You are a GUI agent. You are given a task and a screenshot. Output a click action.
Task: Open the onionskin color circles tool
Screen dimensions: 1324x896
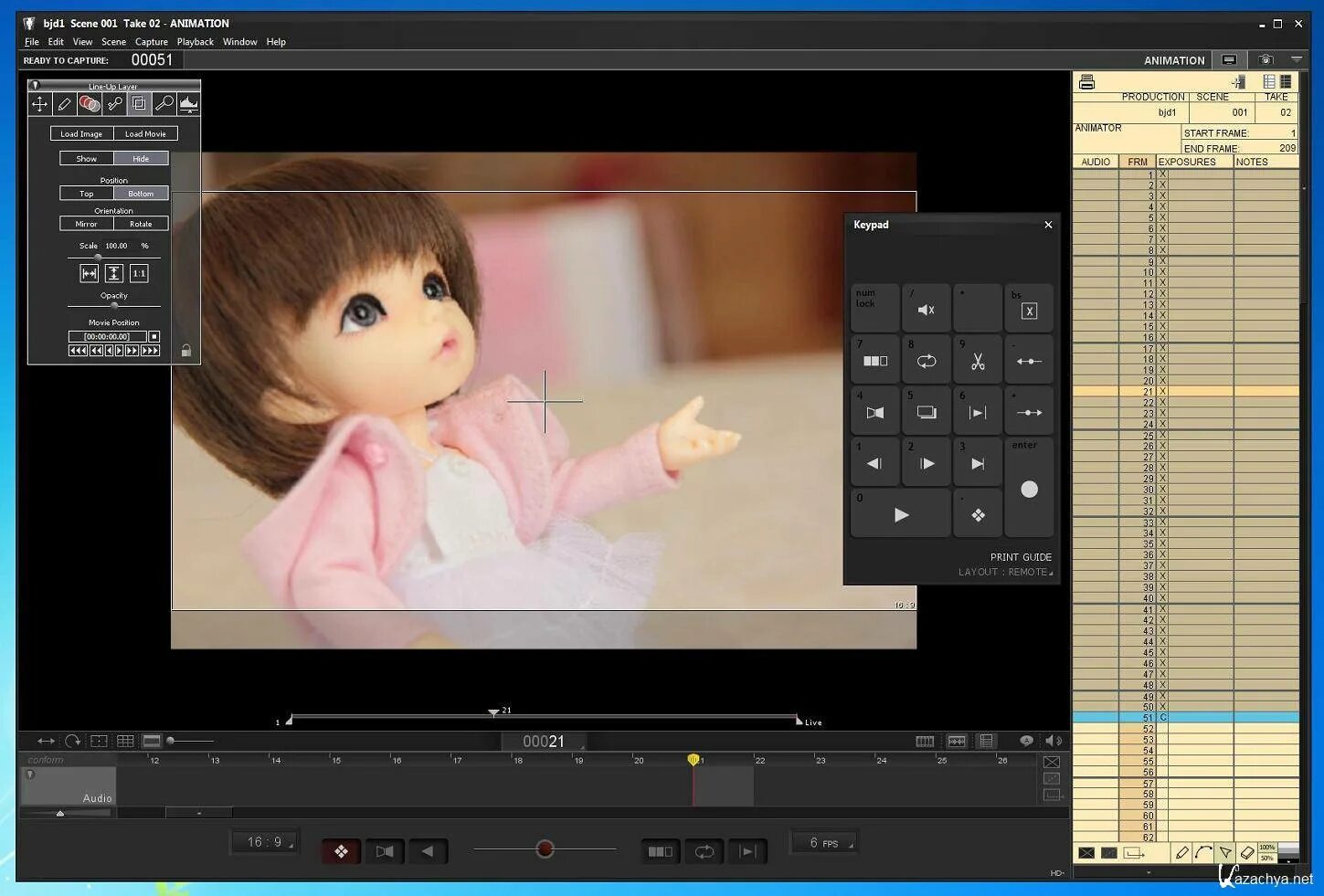90,104
